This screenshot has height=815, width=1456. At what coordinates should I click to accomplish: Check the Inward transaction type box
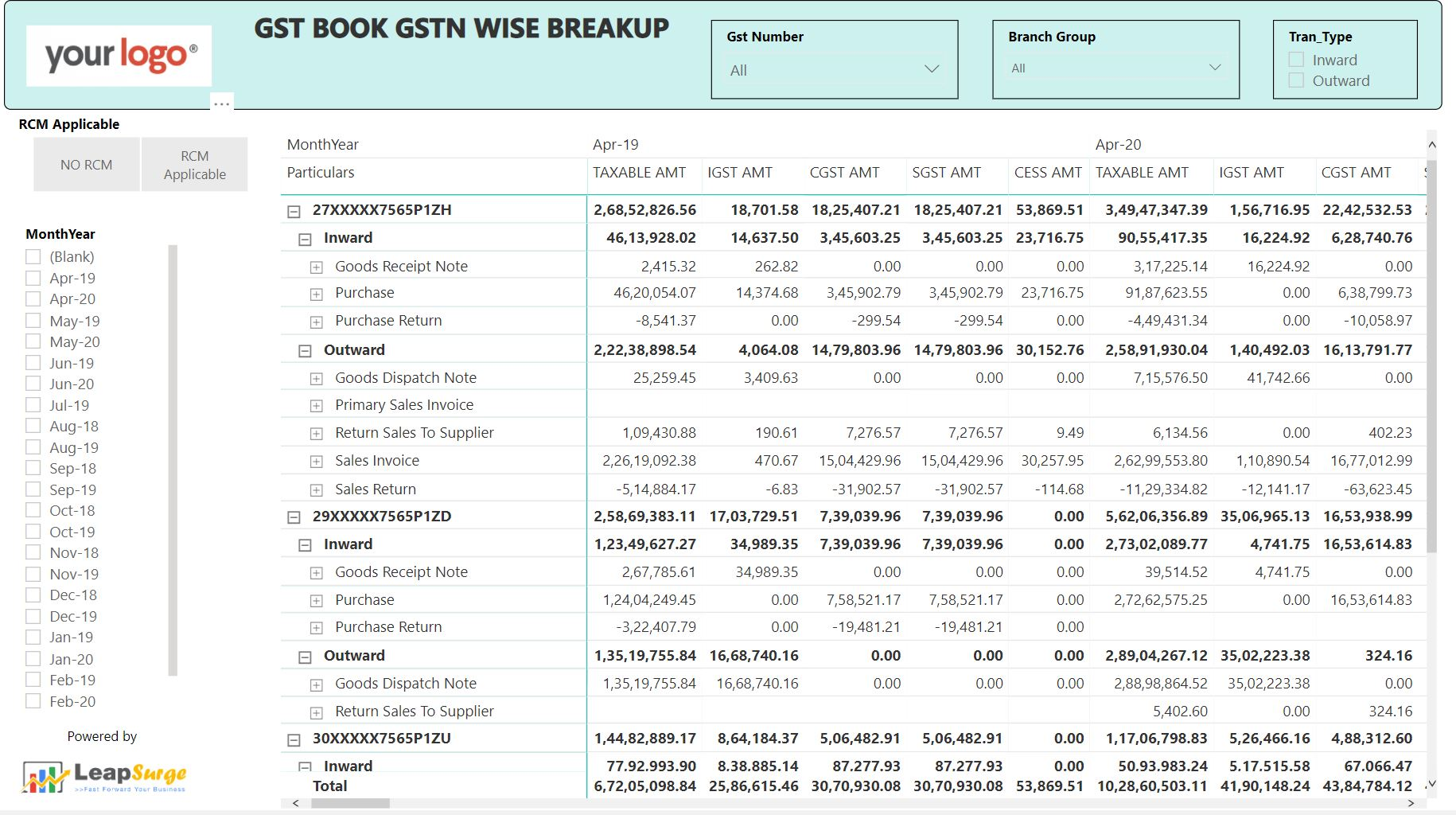click(1296, 60)
